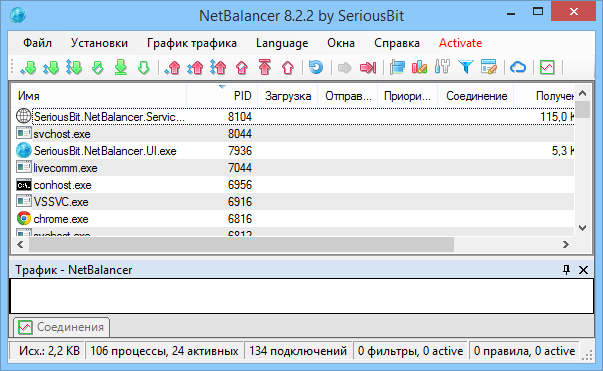This screenshot has height=371, width=603.
Task: Click the blue circular reset arrow icon
Action: pos(316,67)
